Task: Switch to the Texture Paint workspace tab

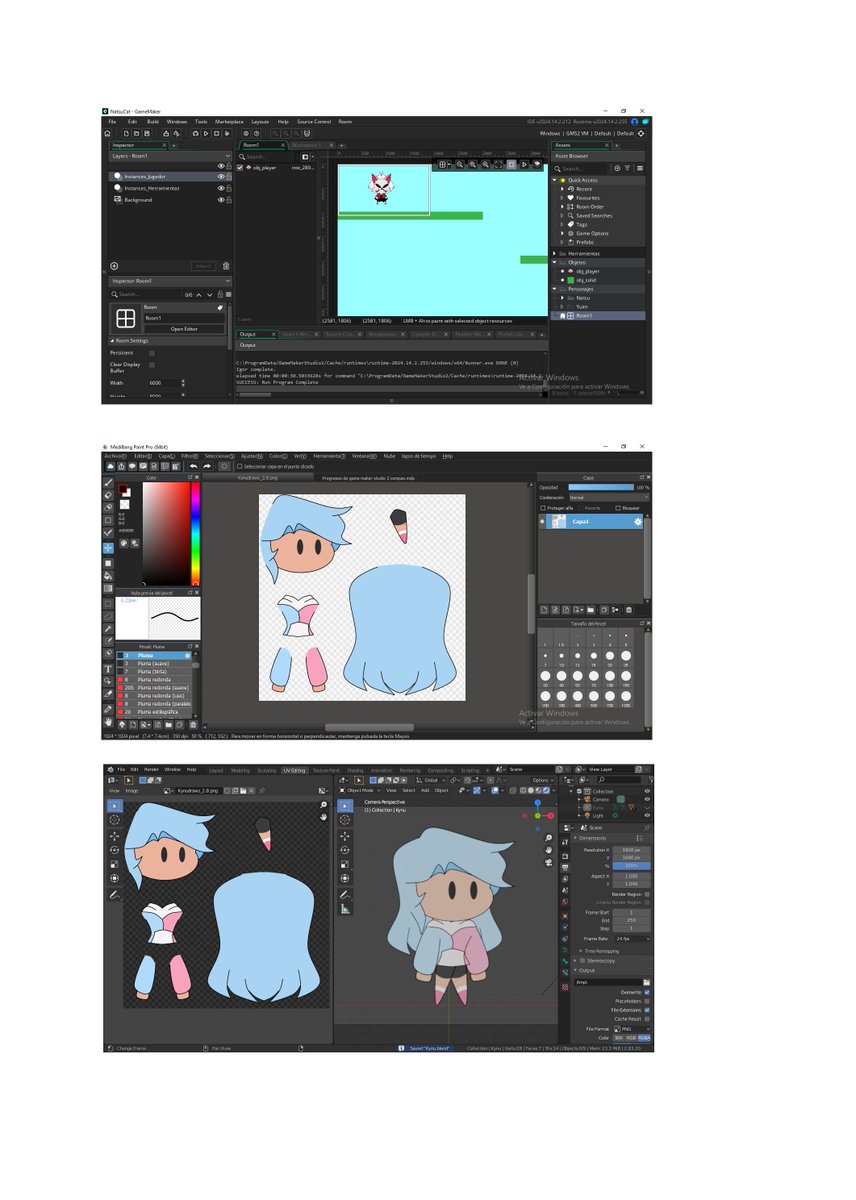Action: (x=326, y=770)
